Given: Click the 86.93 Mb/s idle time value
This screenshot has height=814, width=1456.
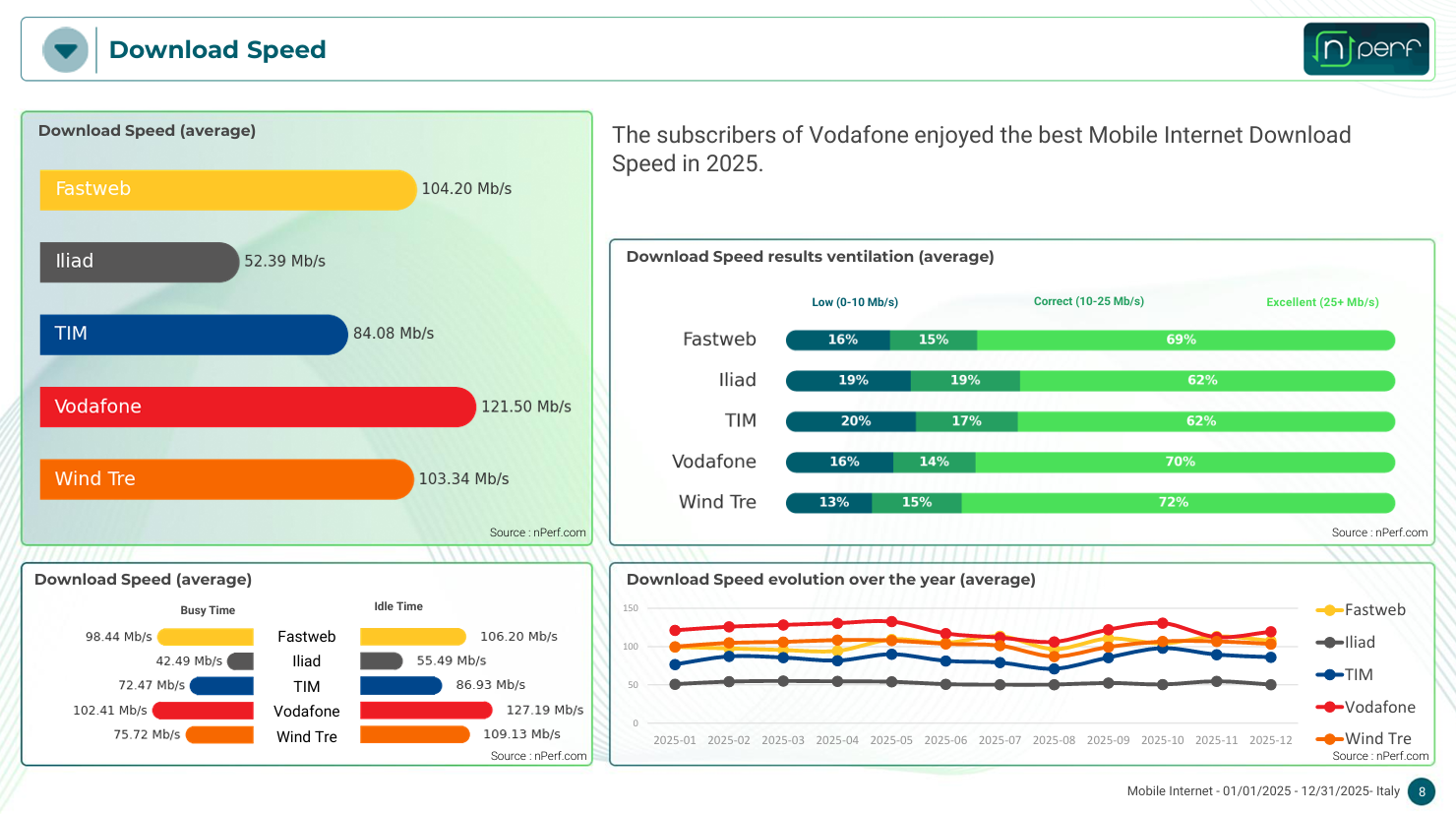Looking at the screenshot, I should 491,685.
